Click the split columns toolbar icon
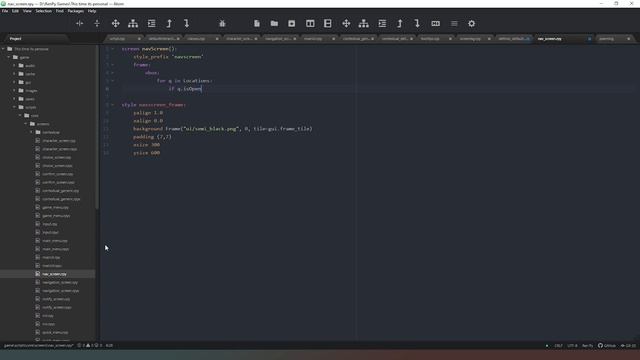 pos(310,24)
